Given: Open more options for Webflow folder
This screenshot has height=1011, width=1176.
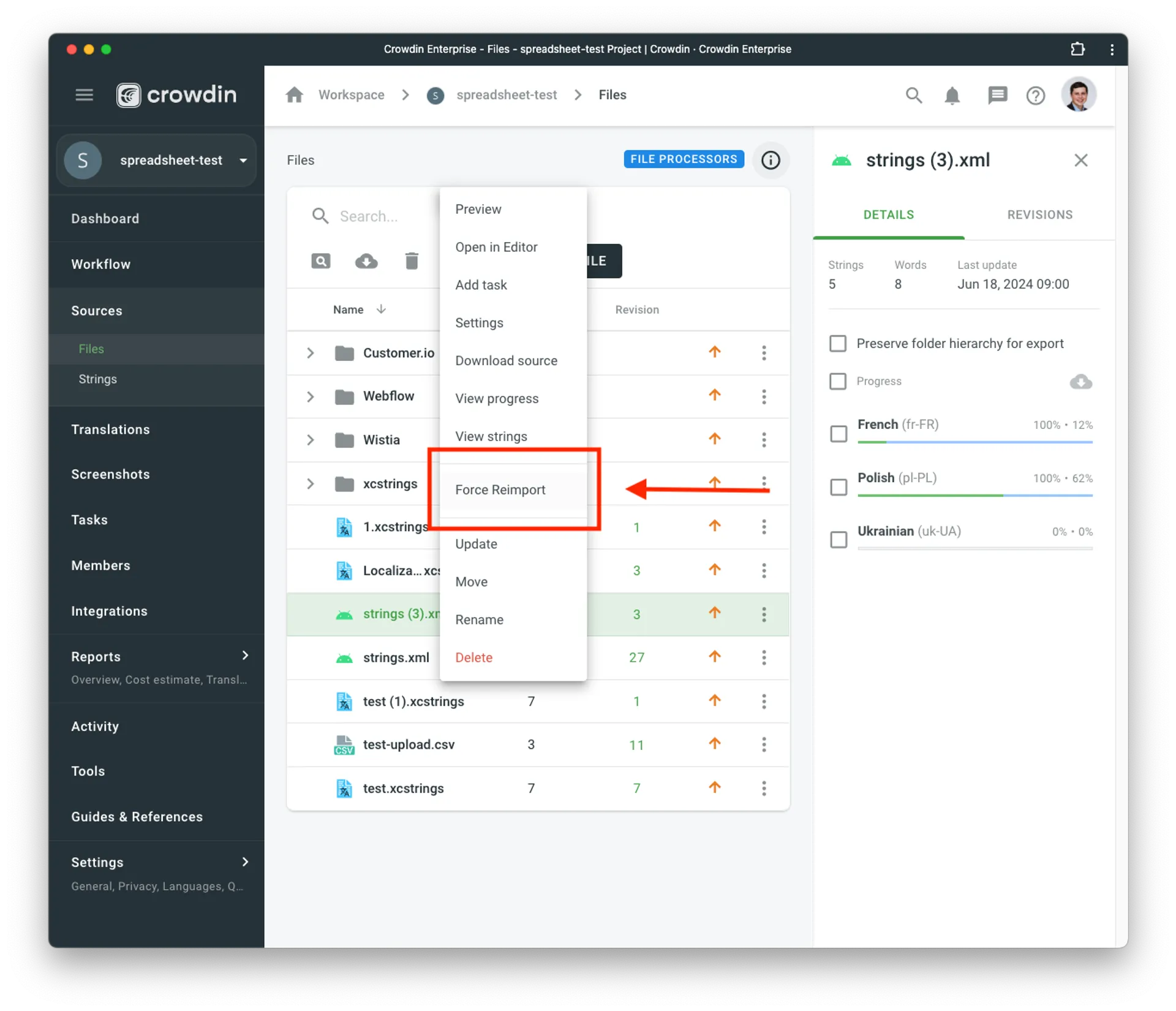Looking at the screenshot, I should pyautogui.click(x=764, y=396).
